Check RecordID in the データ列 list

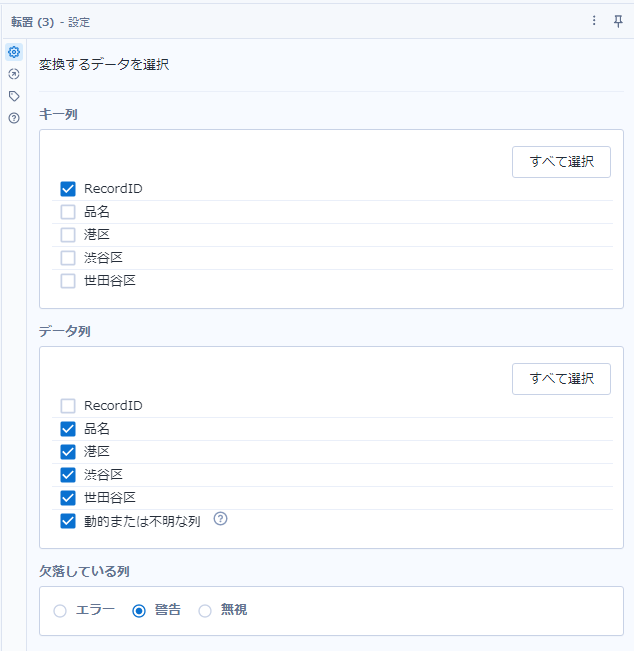(x=68, y=406)
